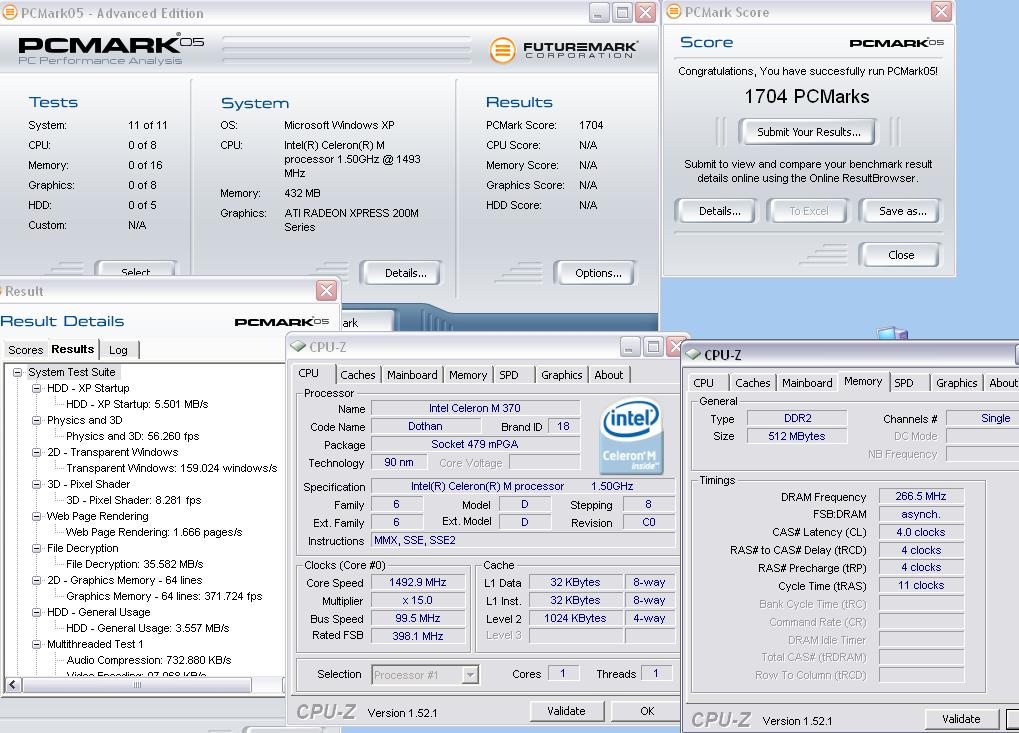Open Memory tab in first CPU-Z window
The image size is (1019, 733).
tap(468, 375)
